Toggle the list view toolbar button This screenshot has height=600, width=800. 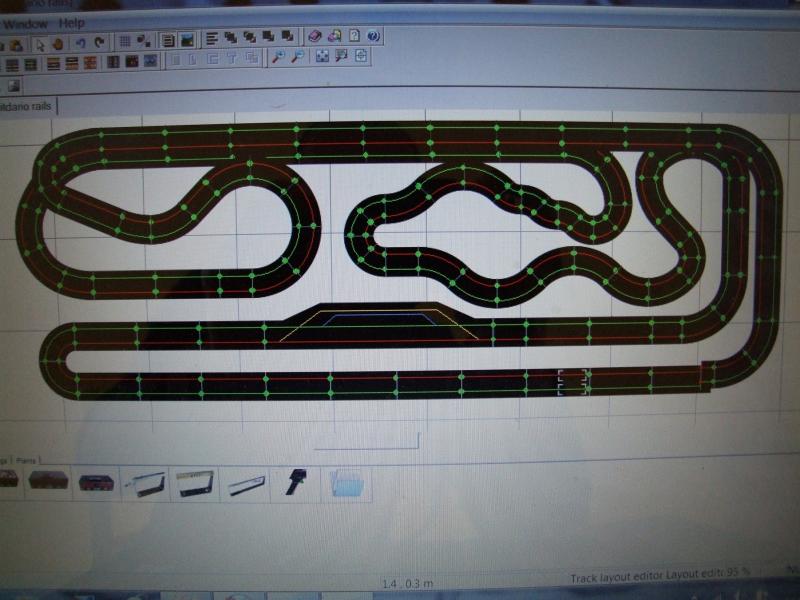click(168, 40)
